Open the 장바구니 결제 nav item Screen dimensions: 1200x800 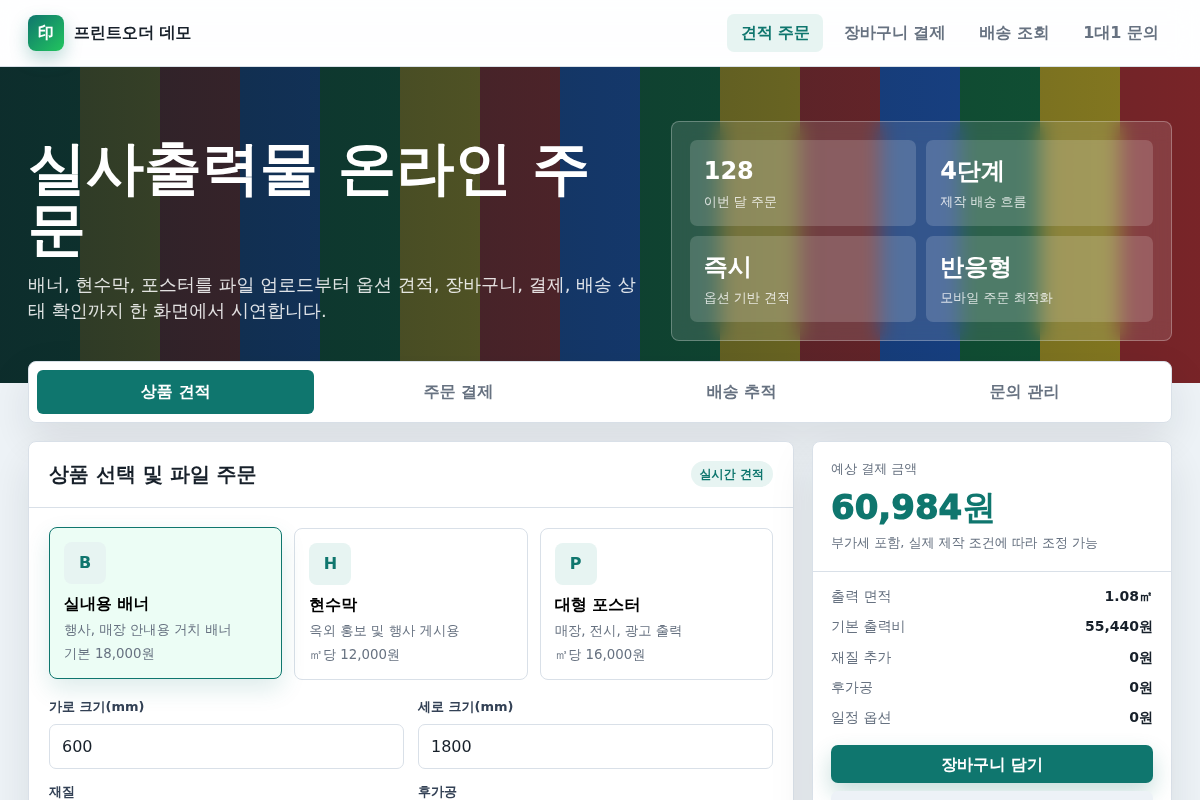894,33
